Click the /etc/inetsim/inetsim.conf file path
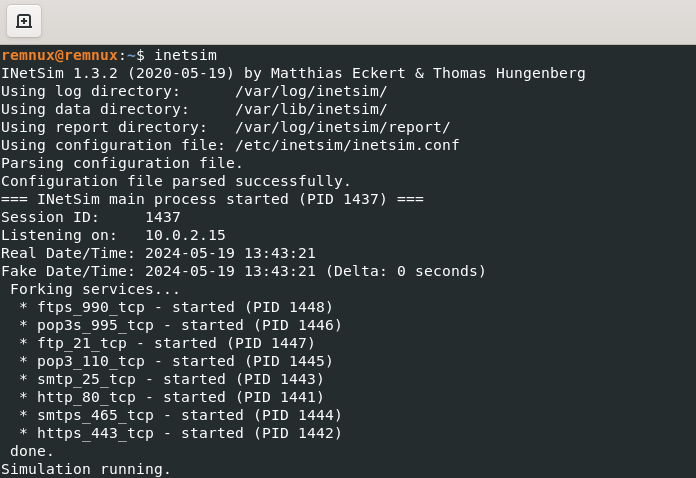The image size is (696, 478). pos(347,145)
